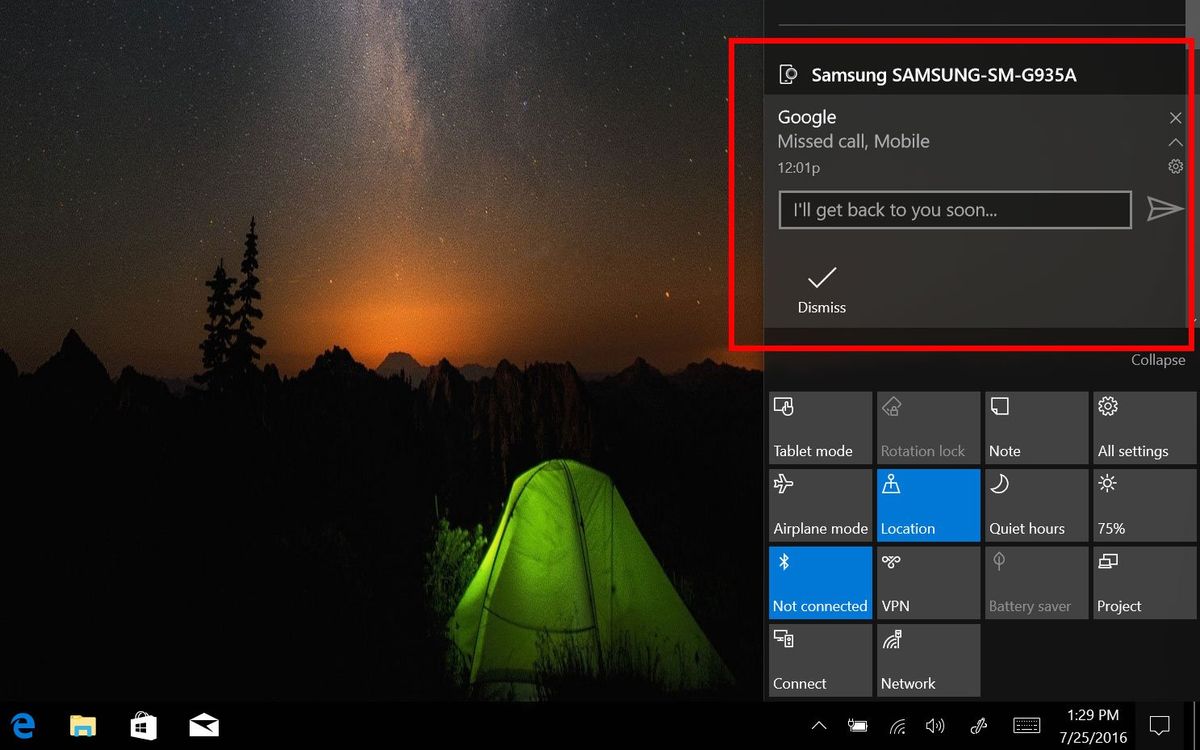Viewport: 1200px width, 750px height.
Task: Send the quick reply message
Action: (1166, 209)
